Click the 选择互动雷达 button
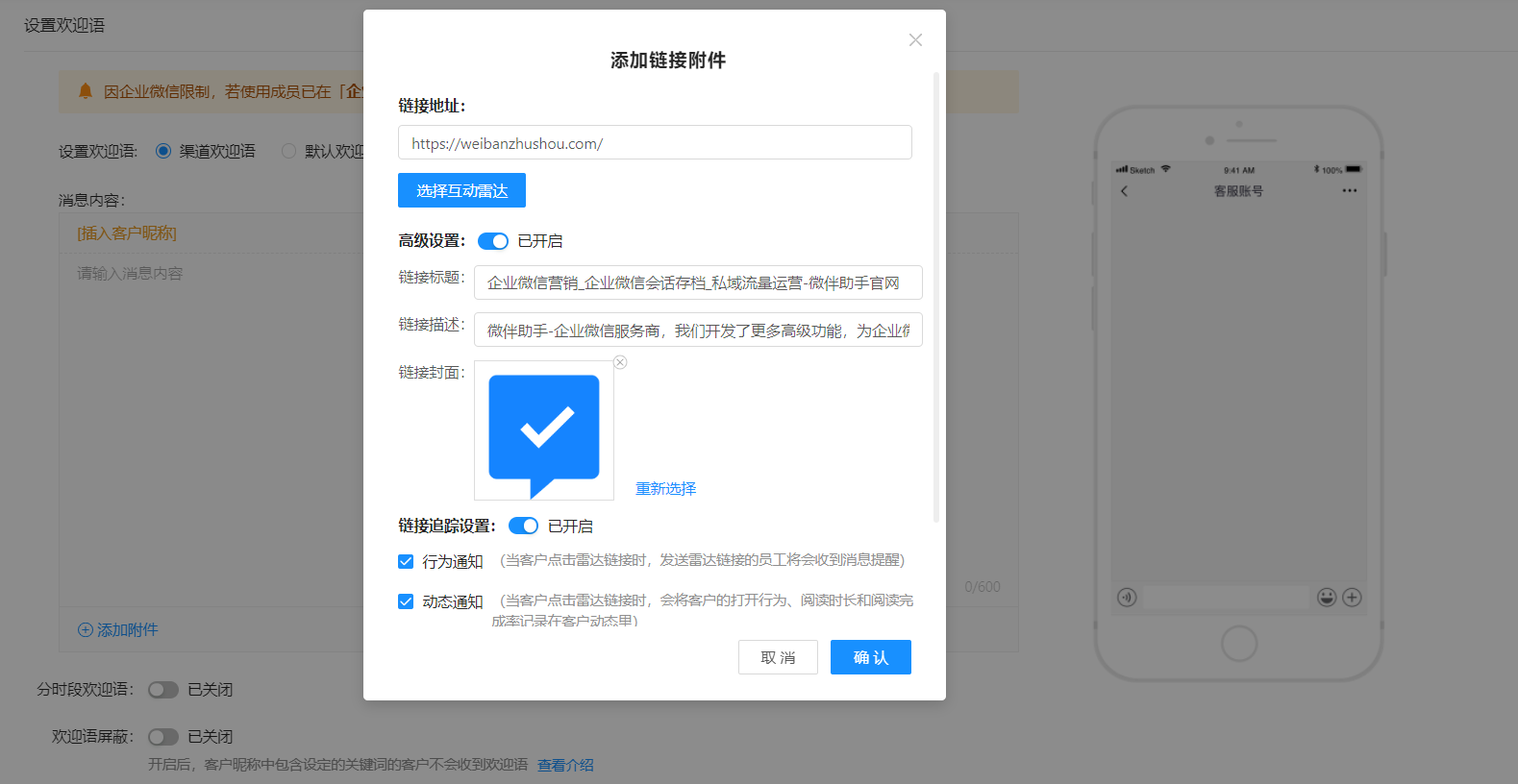This screenshot has width=1518, height=784. pos(461,190)
